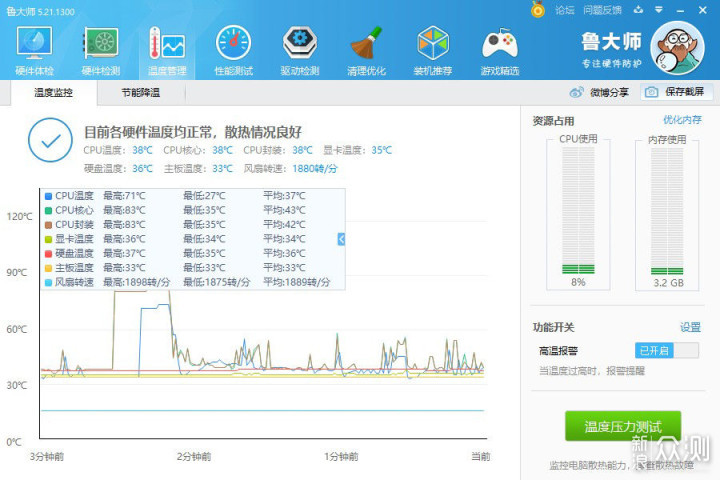Open the 硬件检测 hardware detection icon

coord(101,51)
